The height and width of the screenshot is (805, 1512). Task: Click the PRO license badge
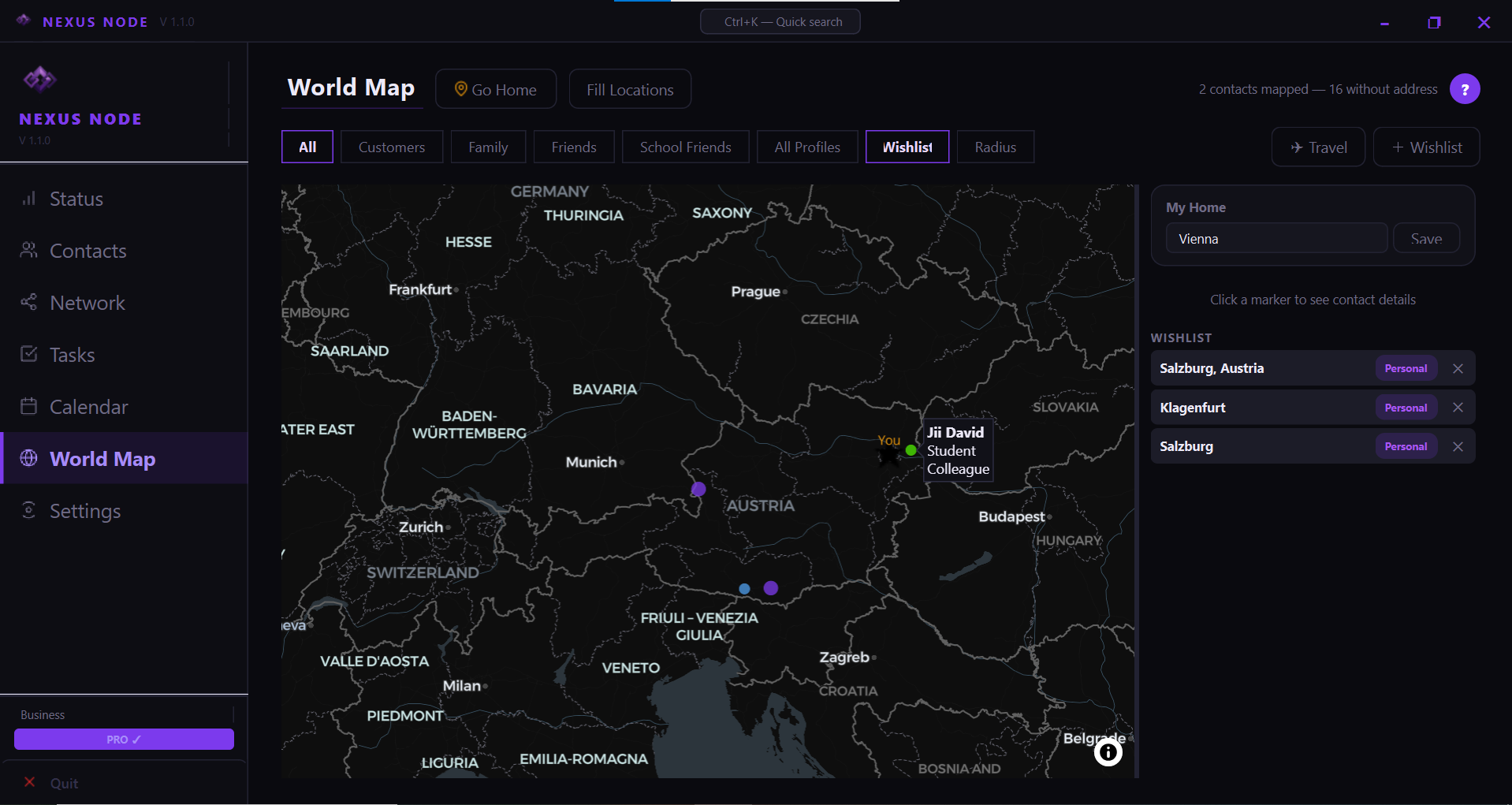click(124, 740)
